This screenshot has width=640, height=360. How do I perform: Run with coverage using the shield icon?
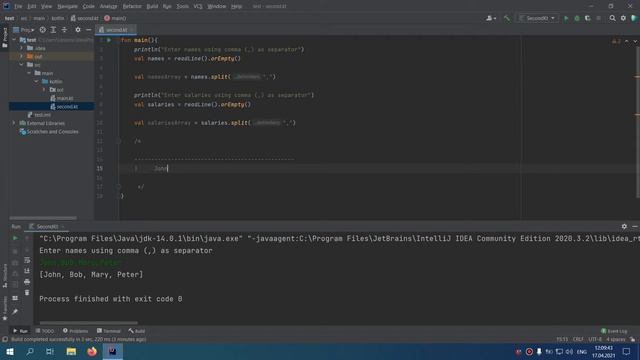coord(588,18)
